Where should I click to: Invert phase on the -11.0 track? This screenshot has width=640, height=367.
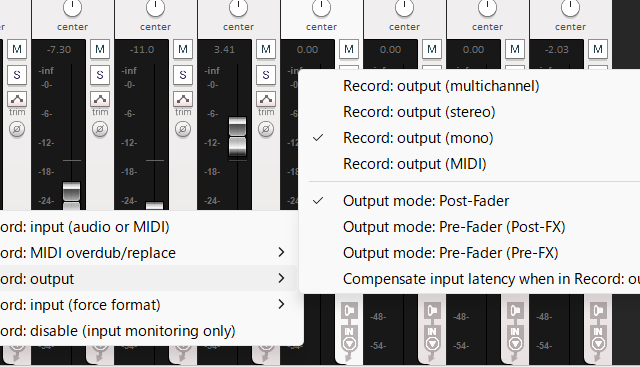(x=182, y=129)
